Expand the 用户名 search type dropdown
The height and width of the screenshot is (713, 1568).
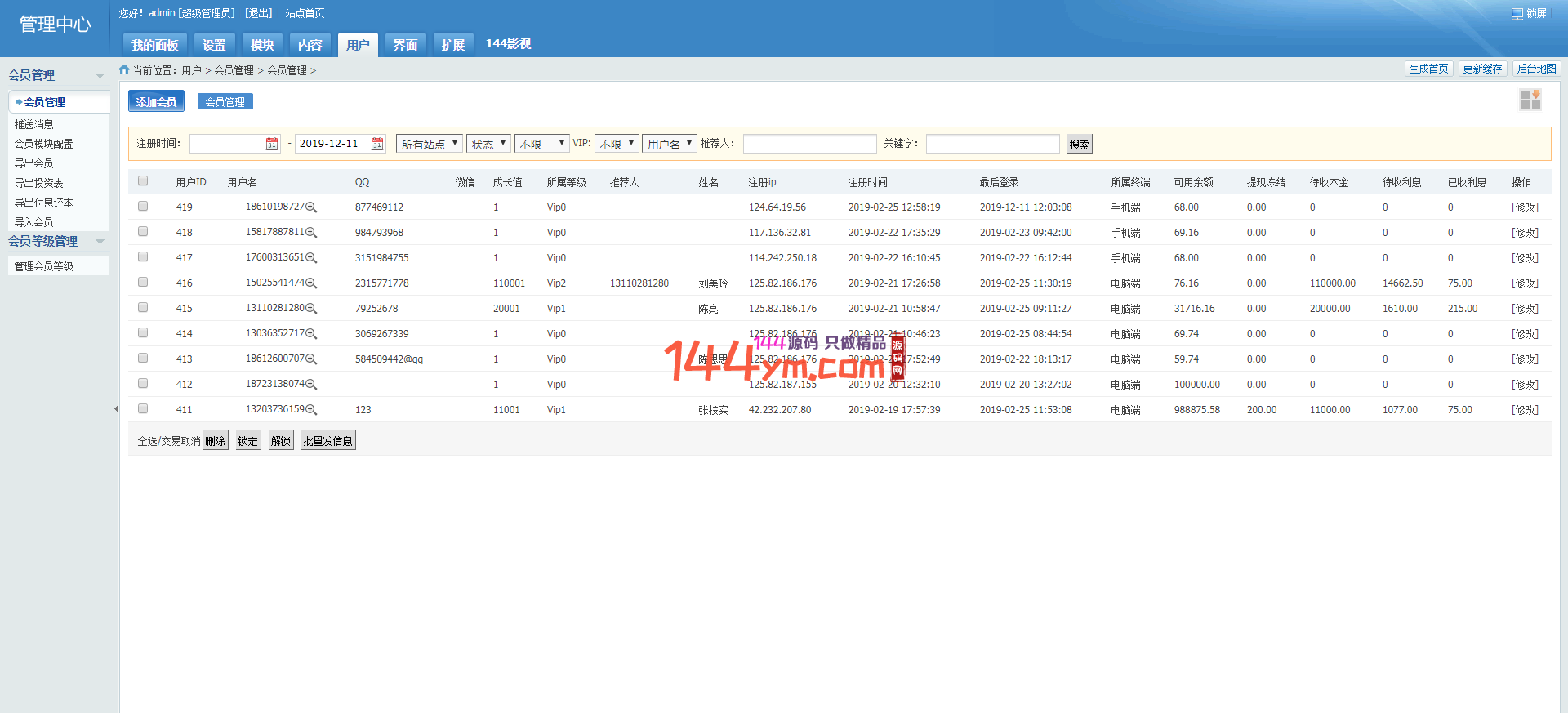669,144
